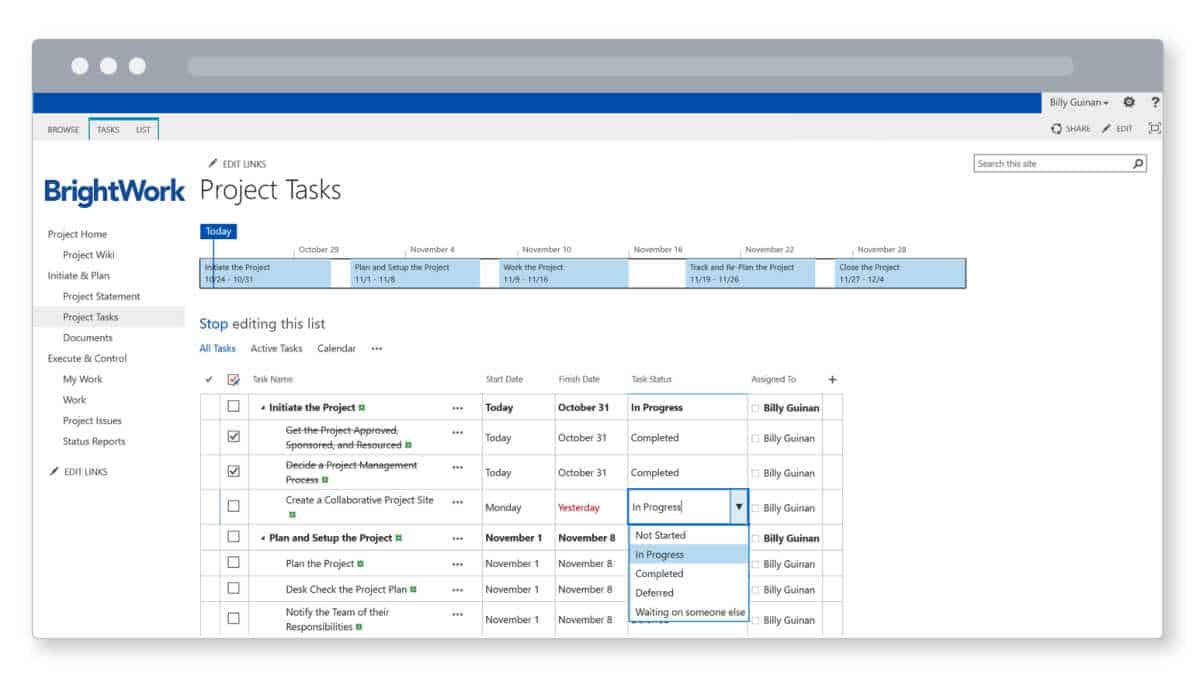Click Close the Project timeline bar
The width and height of the screenshot is (1200, 678).
[900, 273]
